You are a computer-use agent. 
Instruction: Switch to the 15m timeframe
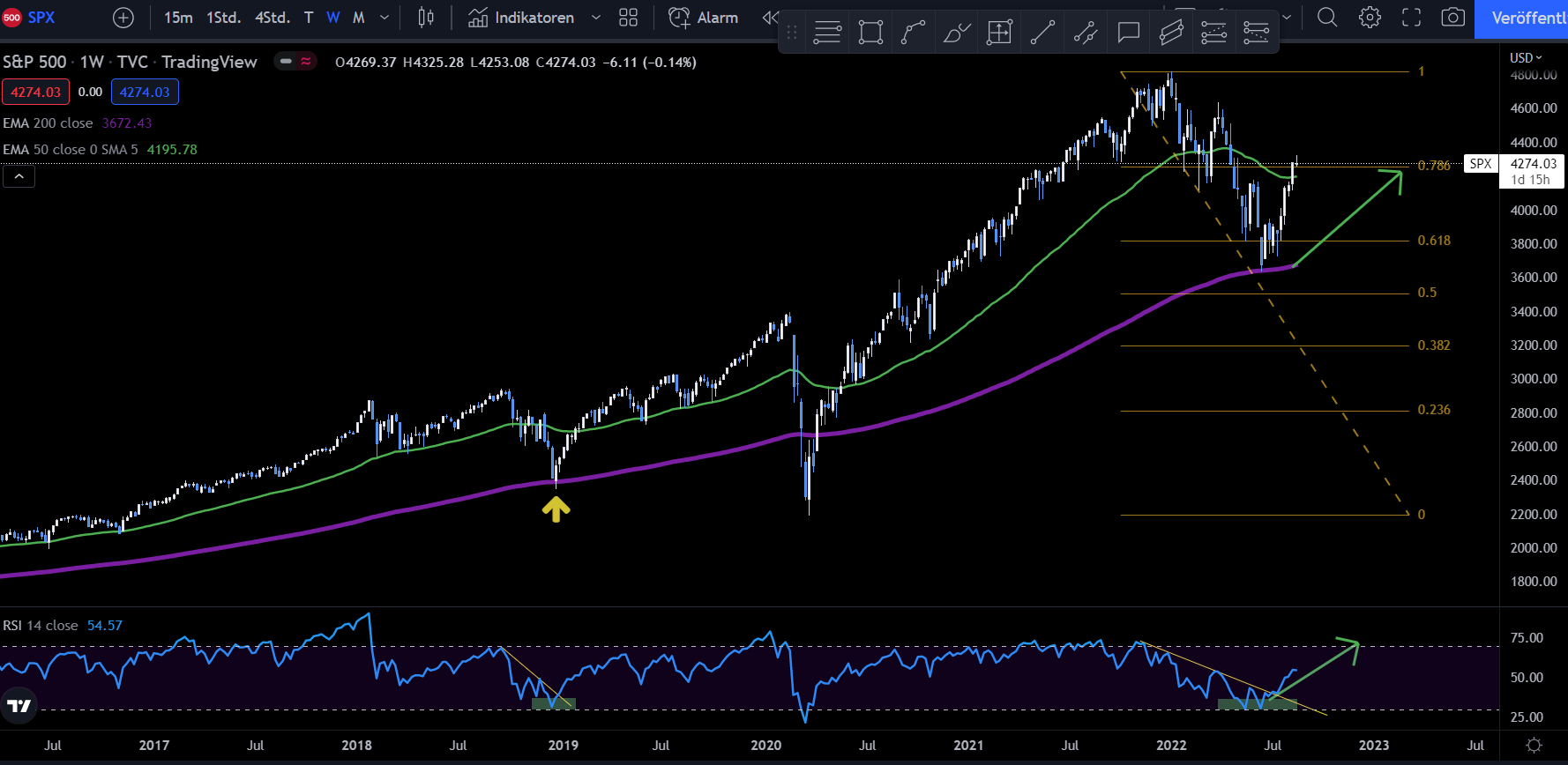[x=178, y=18]
